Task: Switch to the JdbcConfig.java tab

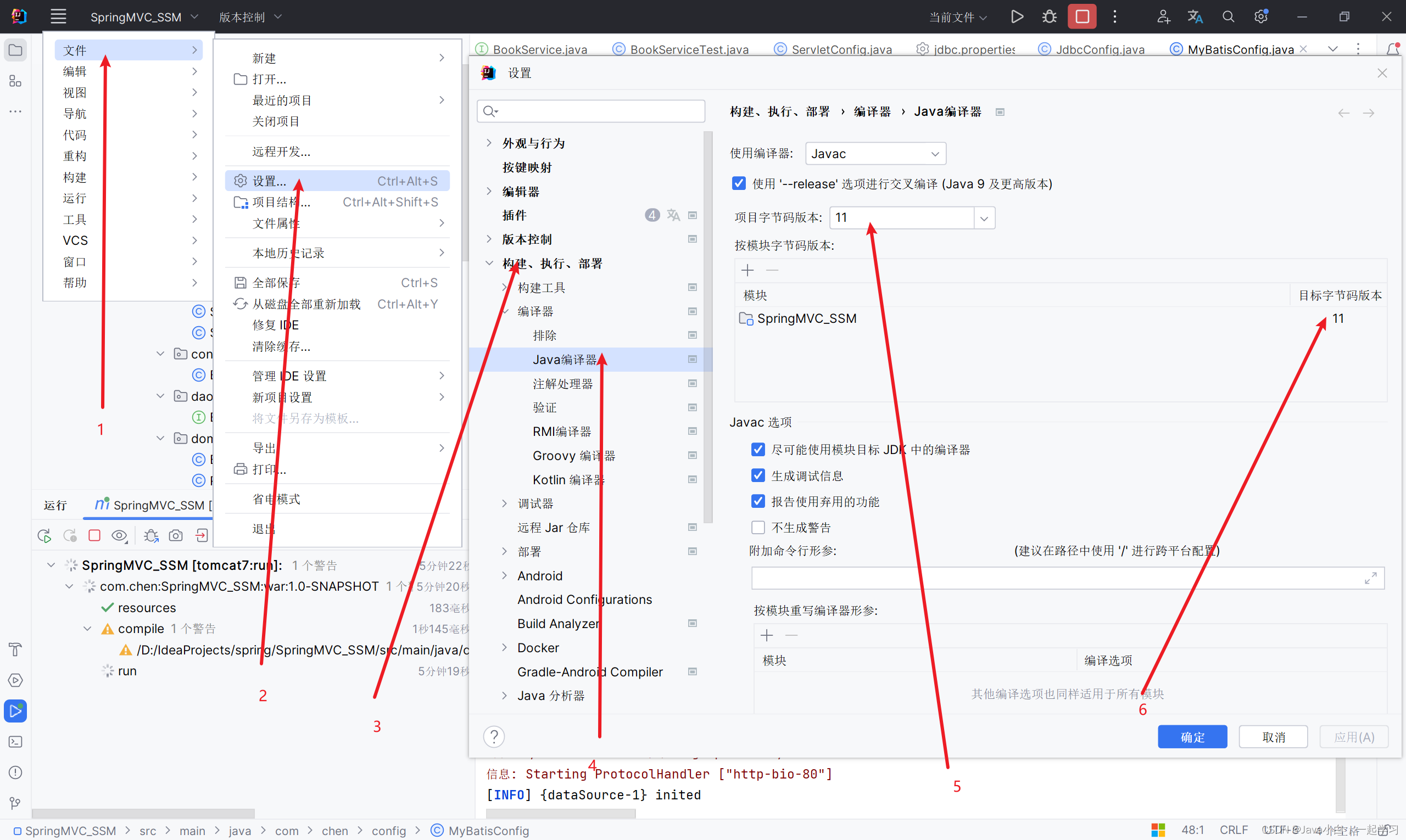Action: (1091, 49)
